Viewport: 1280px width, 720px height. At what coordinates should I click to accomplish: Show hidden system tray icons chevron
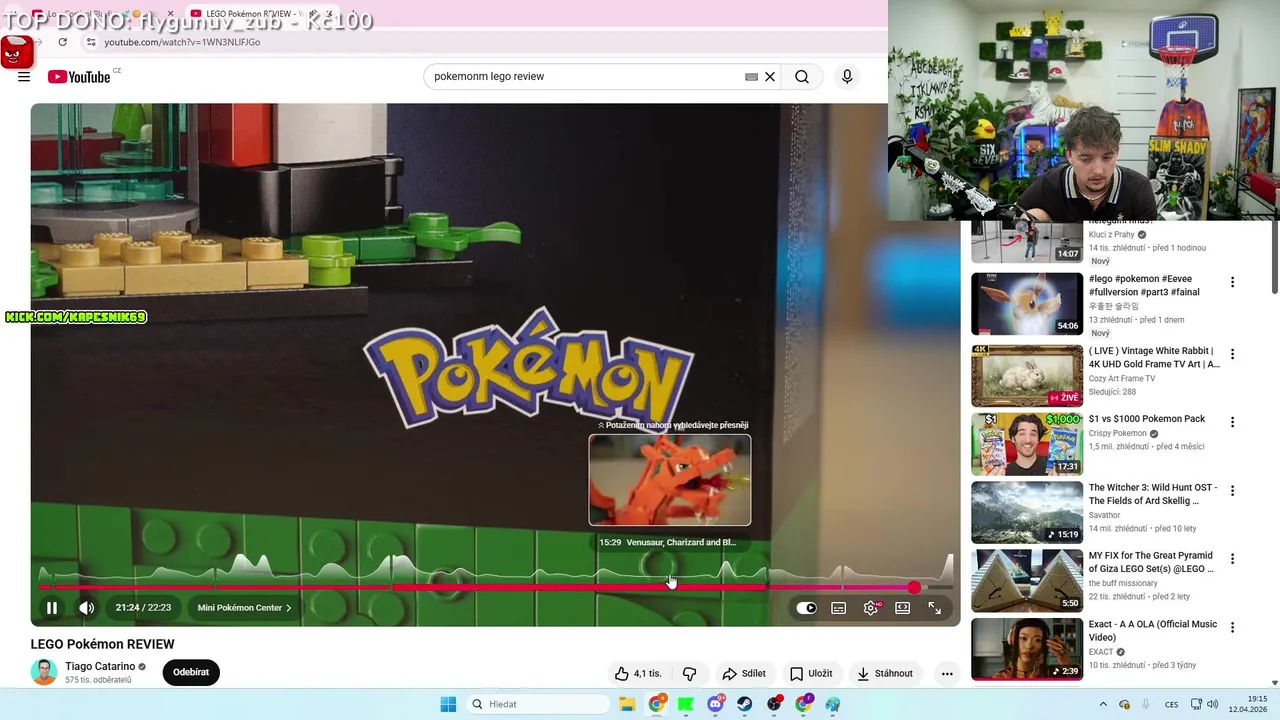point(1103,704)
